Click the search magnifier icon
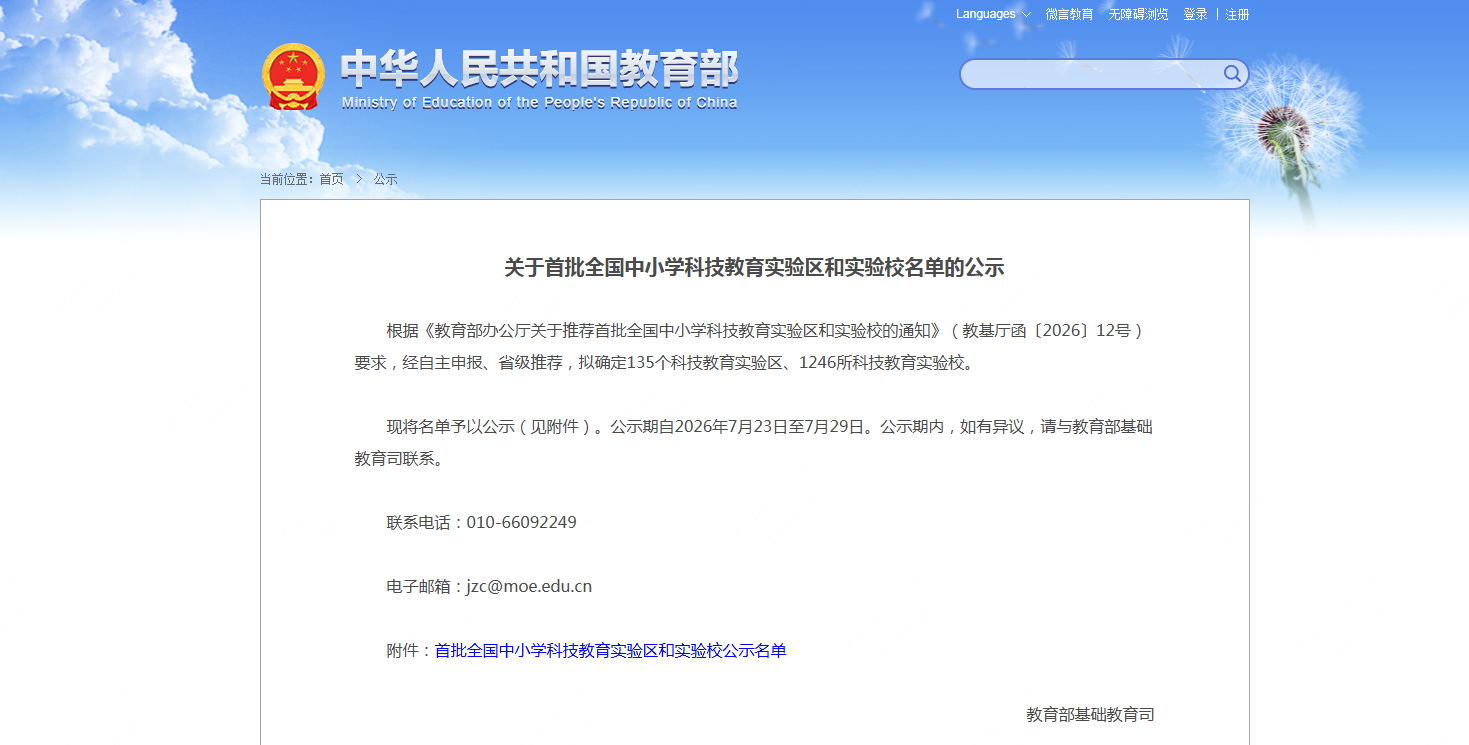This screenshot has width=1469, height=745. tap(1232, 74)
